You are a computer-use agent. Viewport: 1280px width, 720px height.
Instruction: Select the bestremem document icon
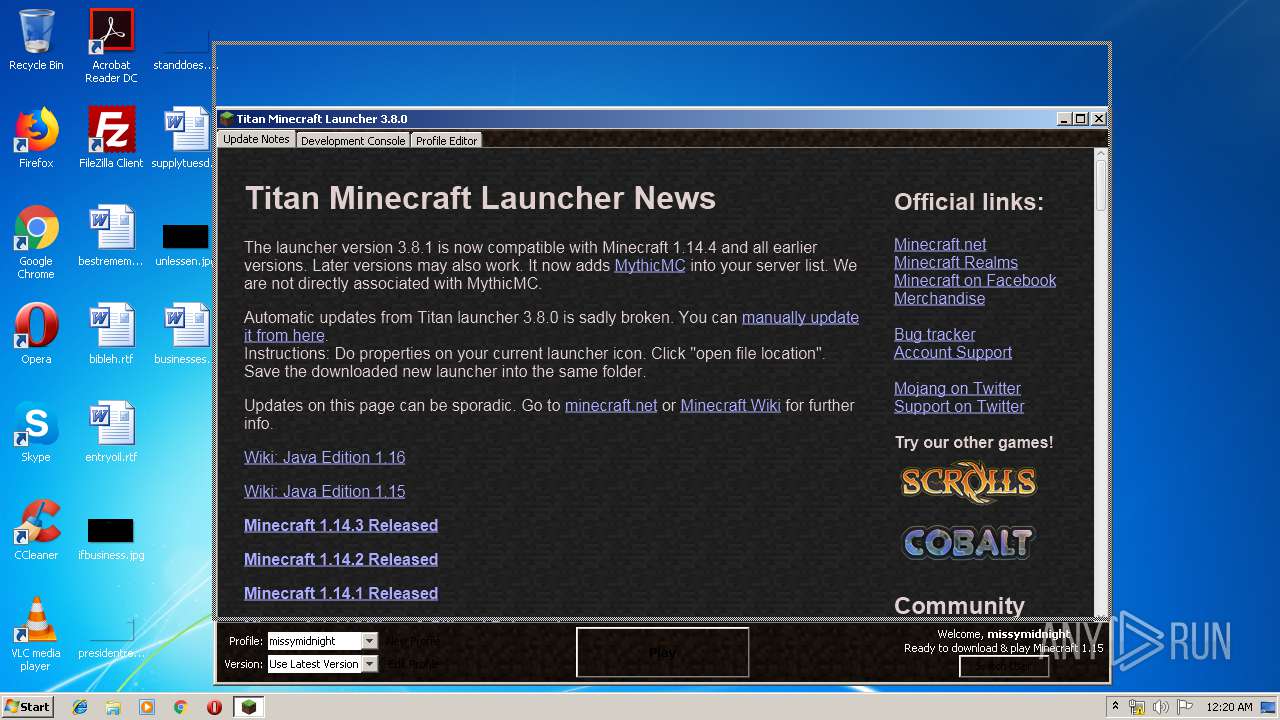click(x=111, y=236)
